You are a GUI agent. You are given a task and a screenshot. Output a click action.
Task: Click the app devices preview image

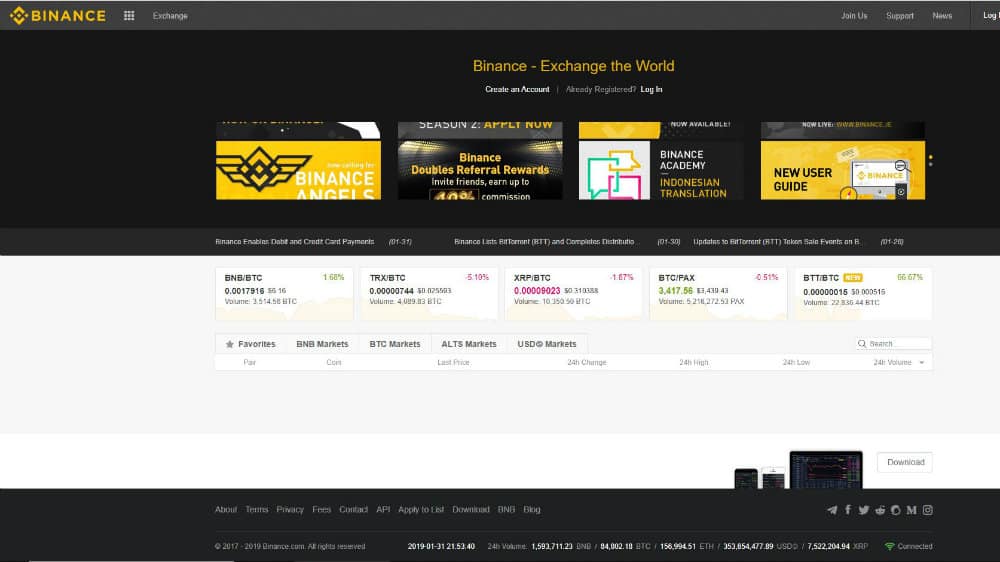[798, 470]
